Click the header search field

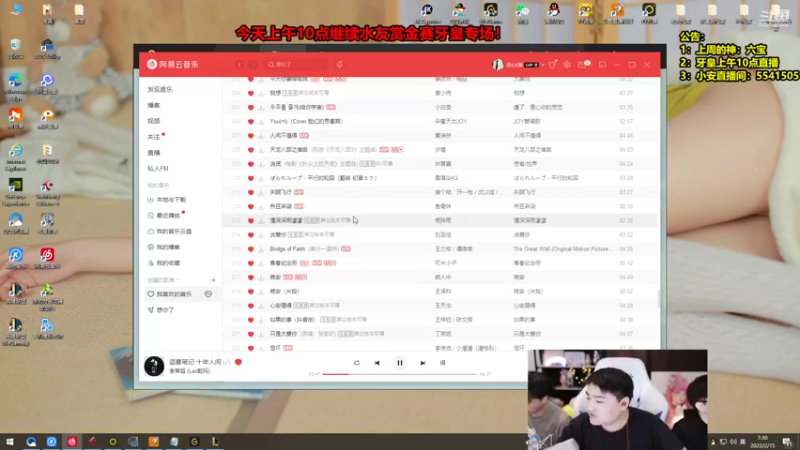pos(298,65)
